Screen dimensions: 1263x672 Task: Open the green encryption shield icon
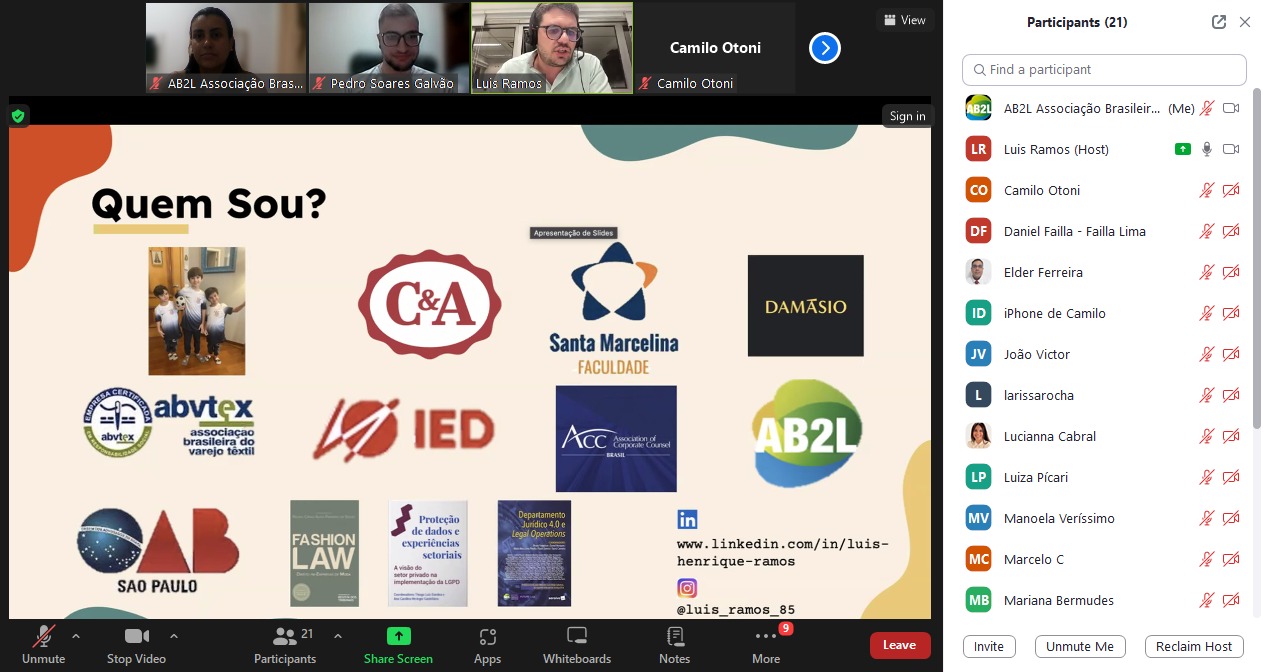tap(18, 116)
